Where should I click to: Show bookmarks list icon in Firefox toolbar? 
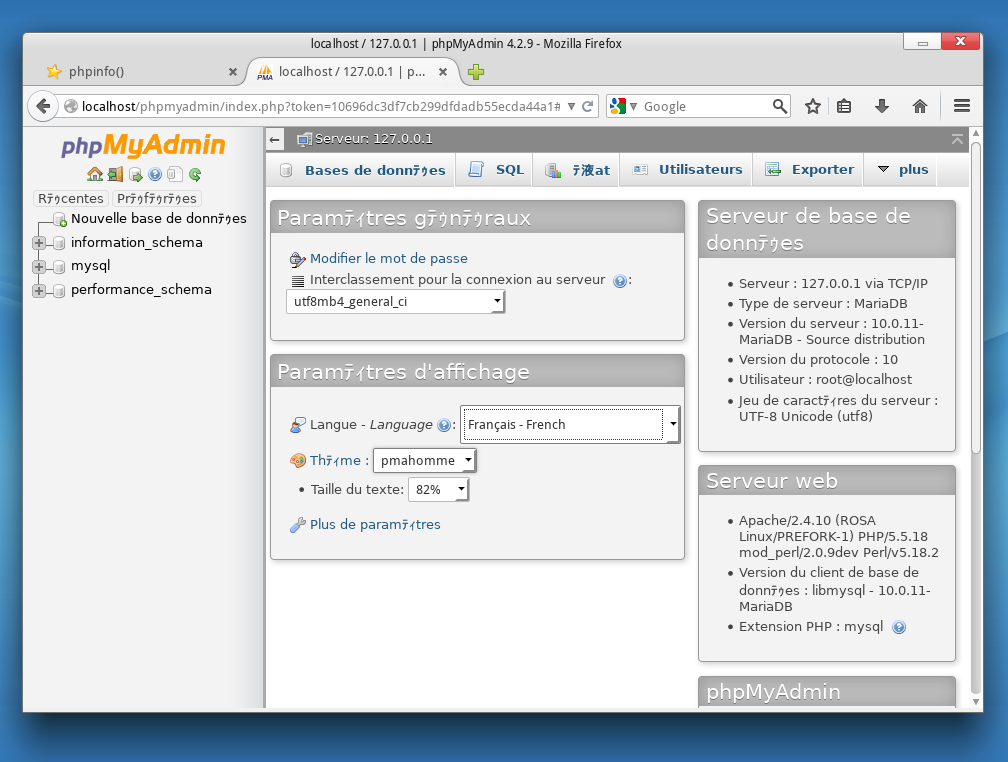point(844,106)
